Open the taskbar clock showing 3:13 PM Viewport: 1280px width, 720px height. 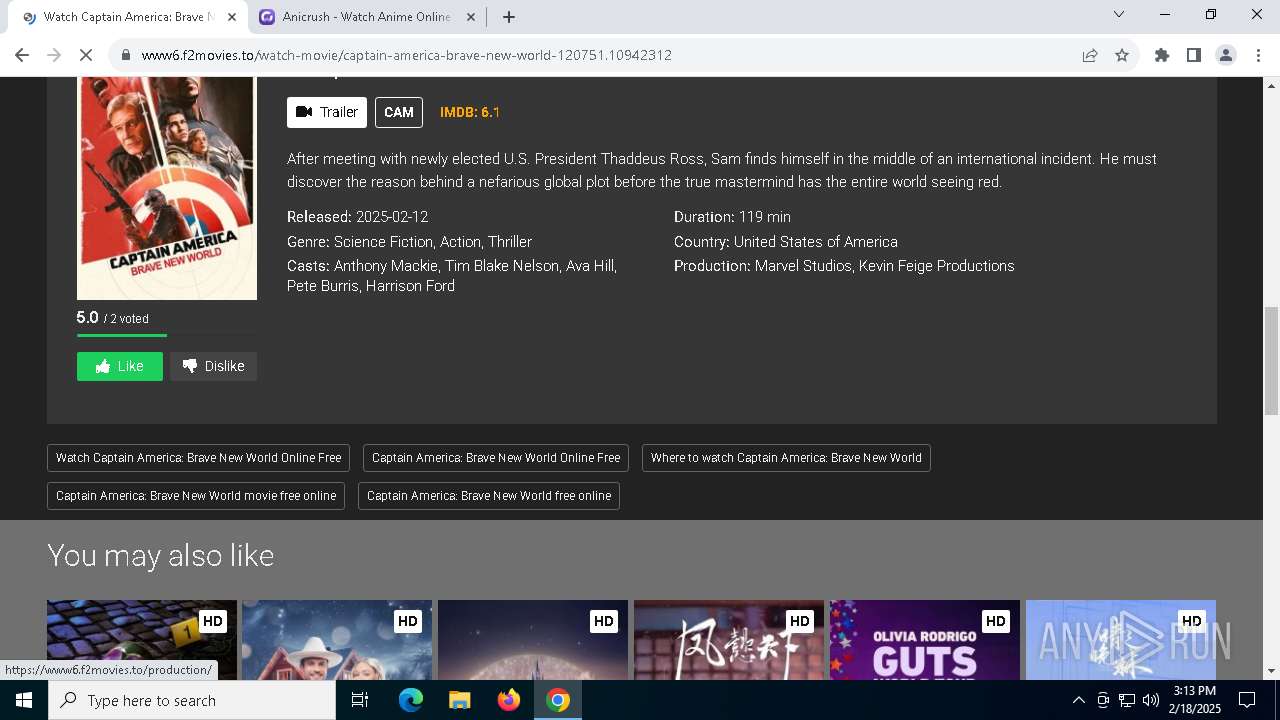[1194, 700]
